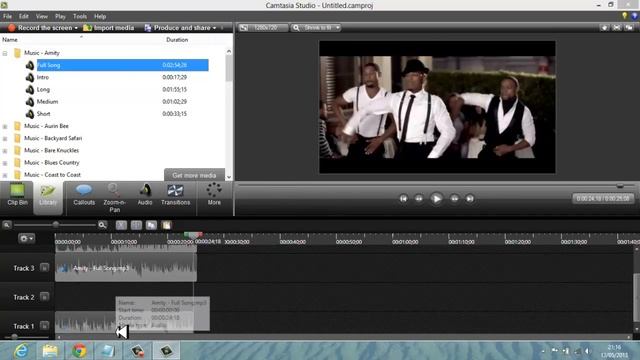Click the Cut button on timeline toolbar
The height and width of the screenshot is (360, 640).
[121, 225]
